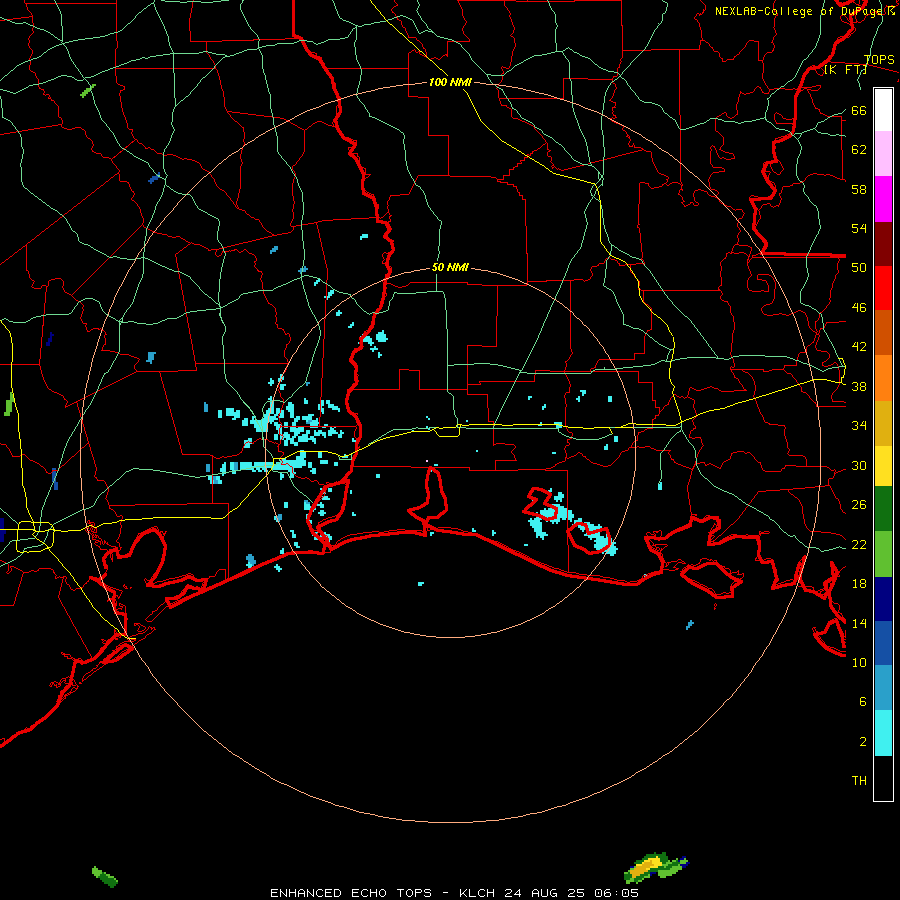Click the "24 AUG 25" date text
The height and width of the screenshot is (900, 900).
pos(544,893)
